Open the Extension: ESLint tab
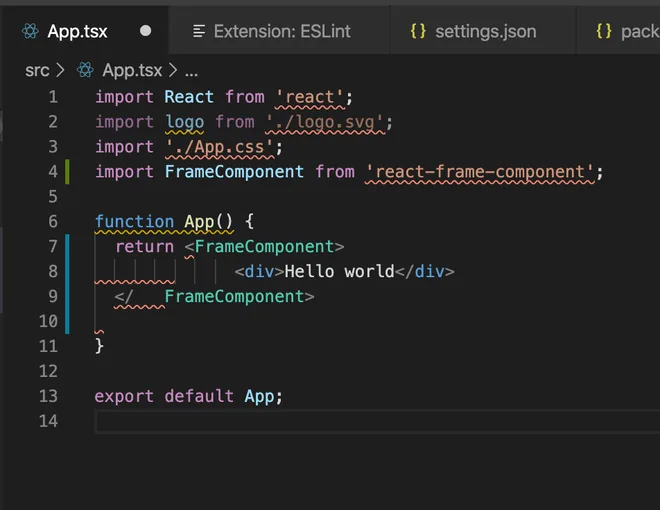 tap(279, 31)
